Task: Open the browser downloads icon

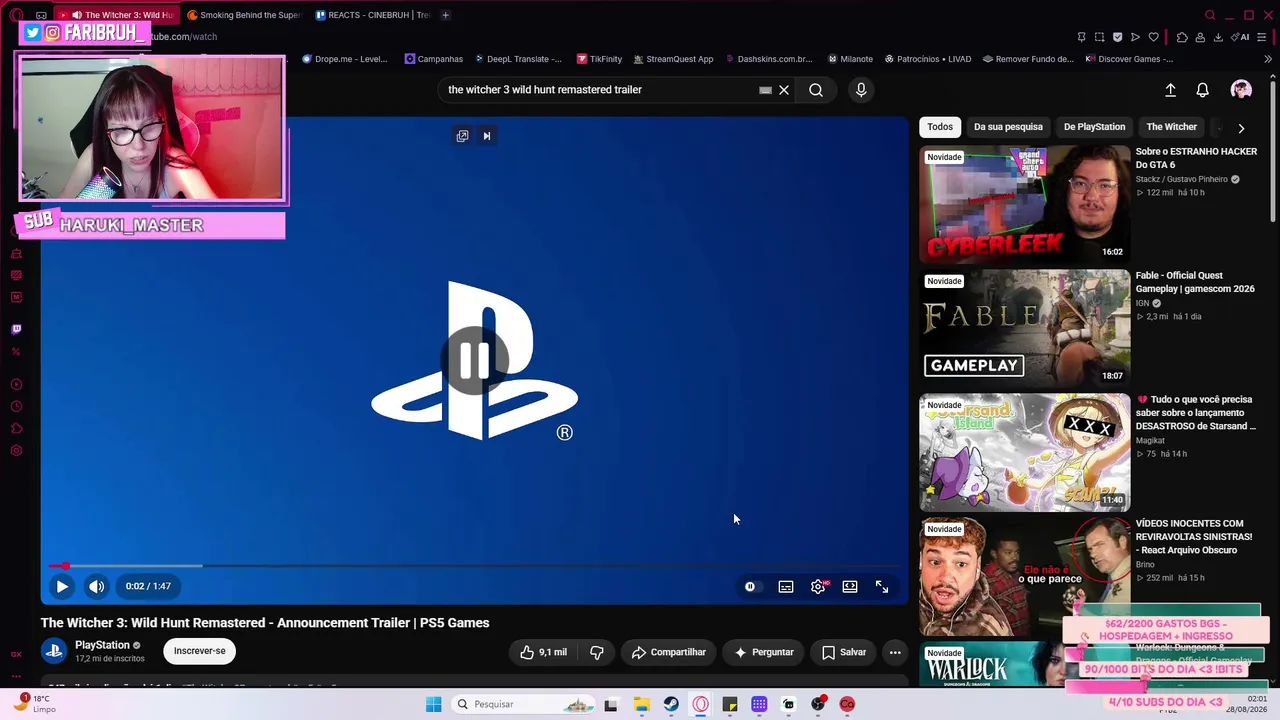Action: point(1218,37)
